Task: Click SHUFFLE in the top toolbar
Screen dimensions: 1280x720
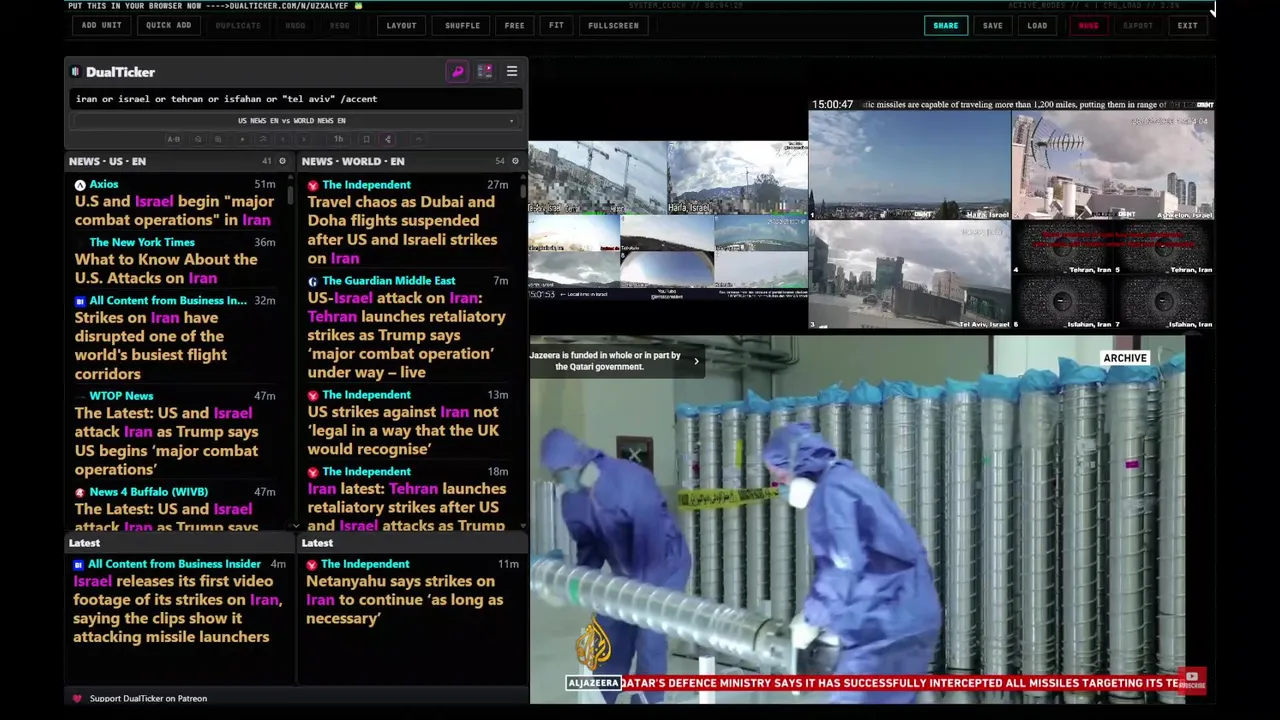Action: click(462, 25)
